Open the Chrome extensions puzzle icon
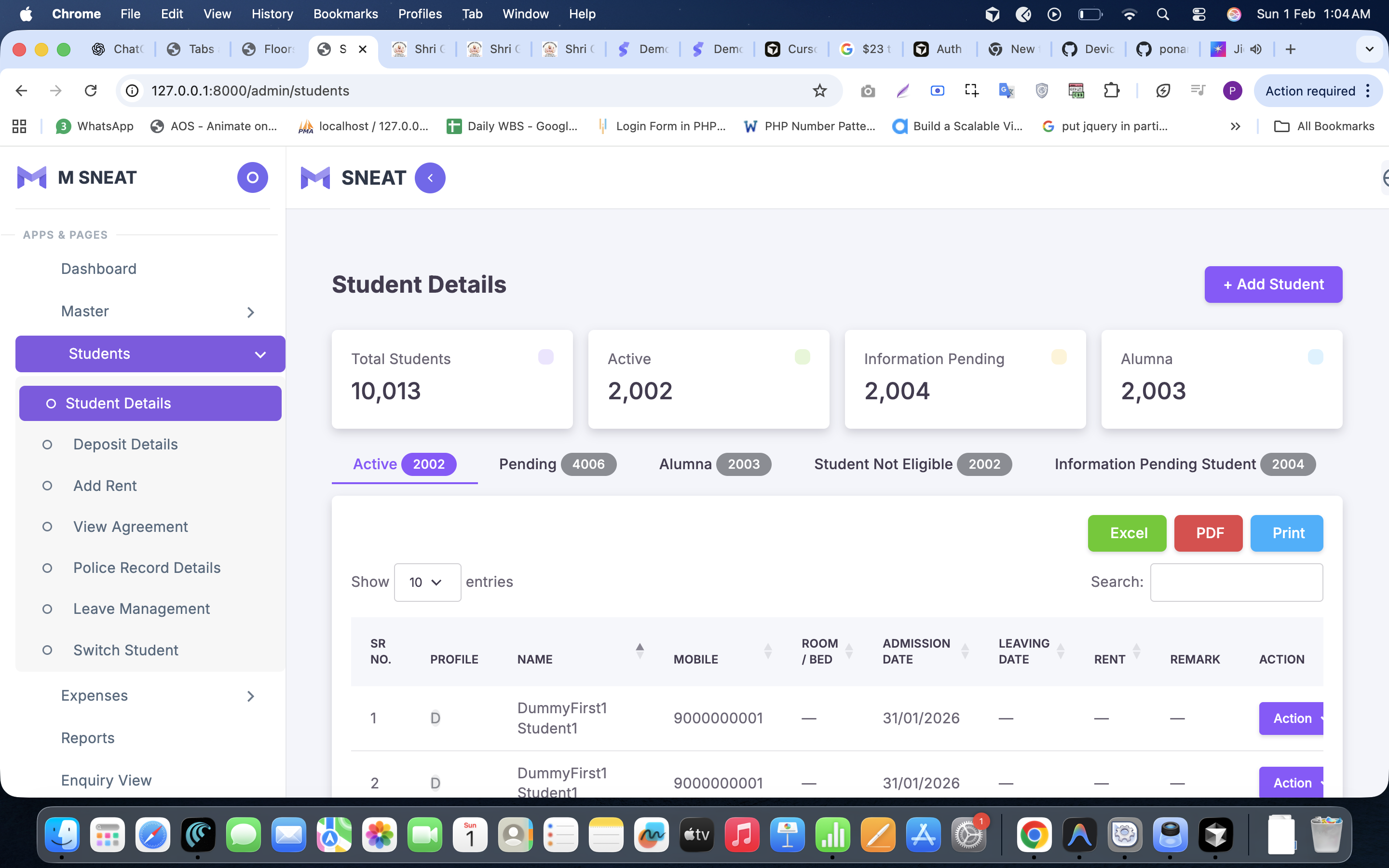Viewport: 1389px width, 868px height. coord(1111,91)
